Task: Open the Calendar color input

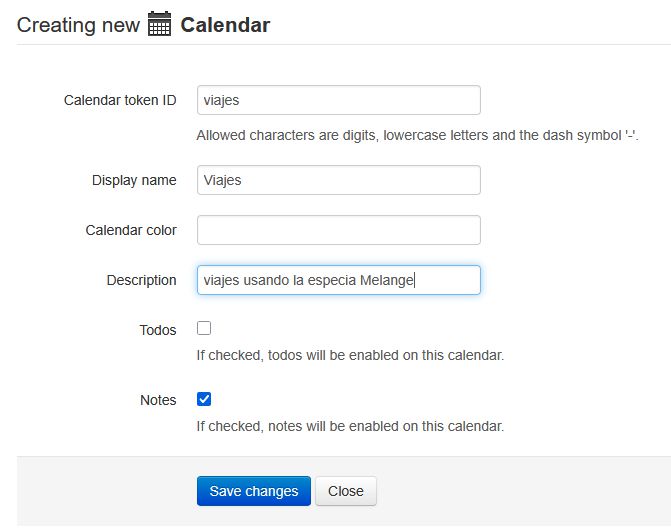Action: click(x=338, y=230)
